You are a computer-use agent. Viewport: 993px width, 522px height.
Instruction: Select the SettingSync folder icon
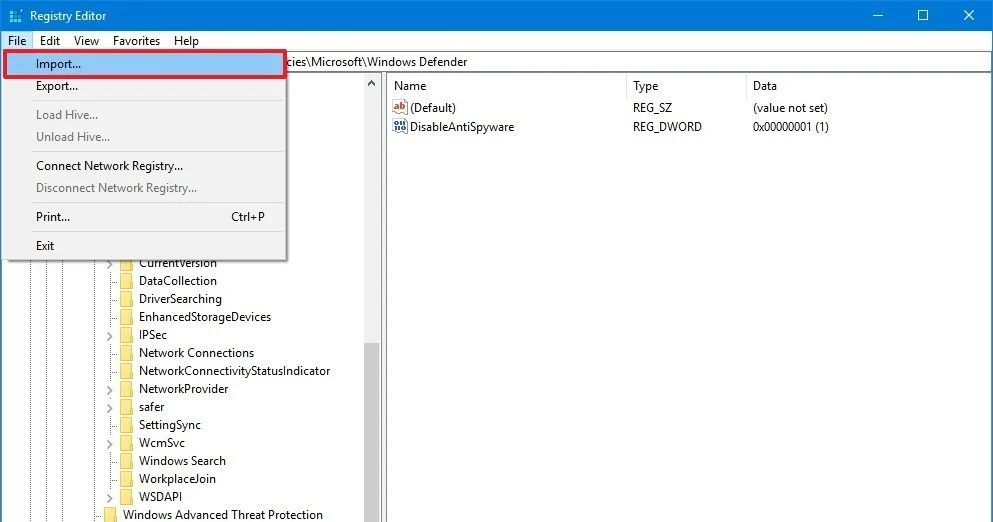126,425
